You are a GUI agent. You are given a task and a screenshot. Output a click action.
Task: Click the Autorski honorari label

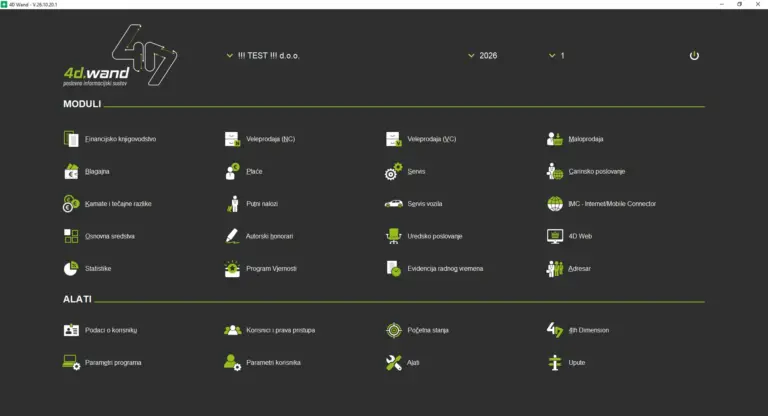269,236
